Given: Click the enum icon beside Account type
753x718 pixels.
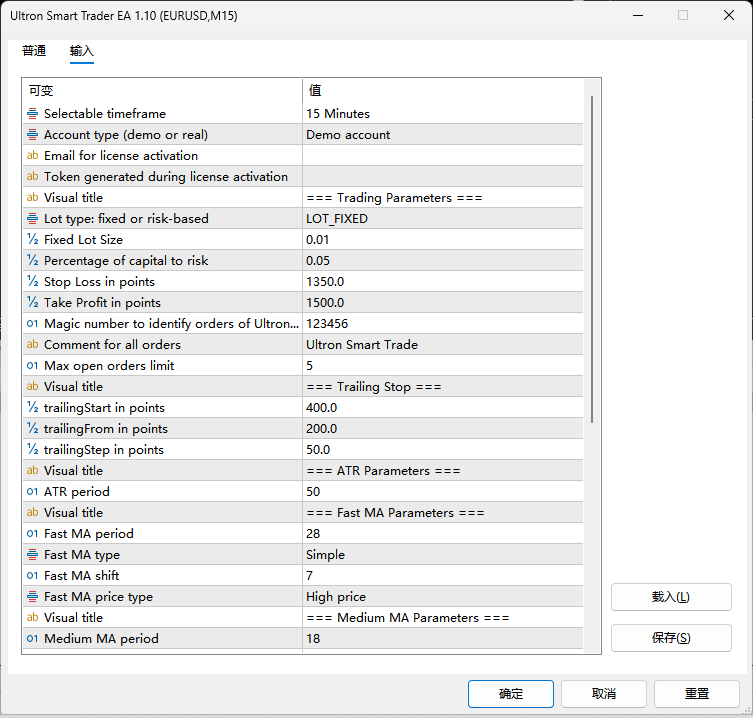Looking at the screenshot, I should click(x=32, y=134).
